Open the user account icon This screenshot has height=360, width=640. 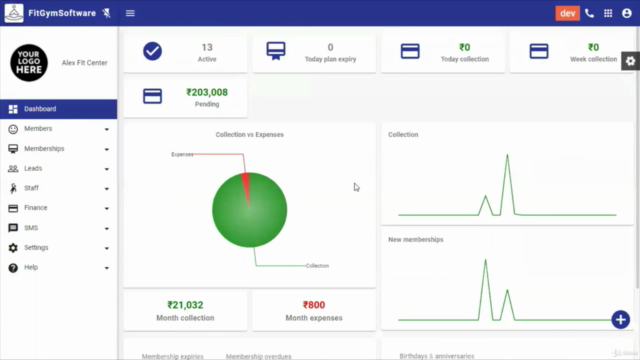[627, 13]
